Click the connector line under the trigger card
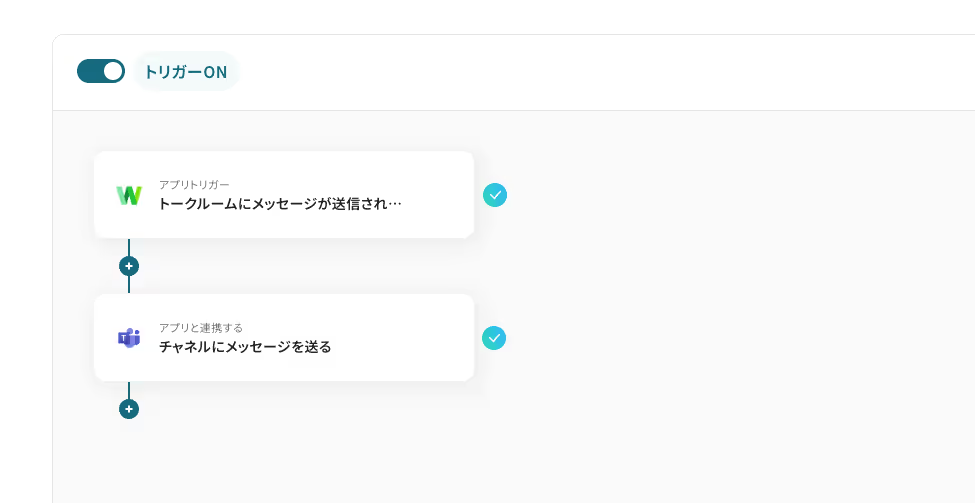 (129, 247)
